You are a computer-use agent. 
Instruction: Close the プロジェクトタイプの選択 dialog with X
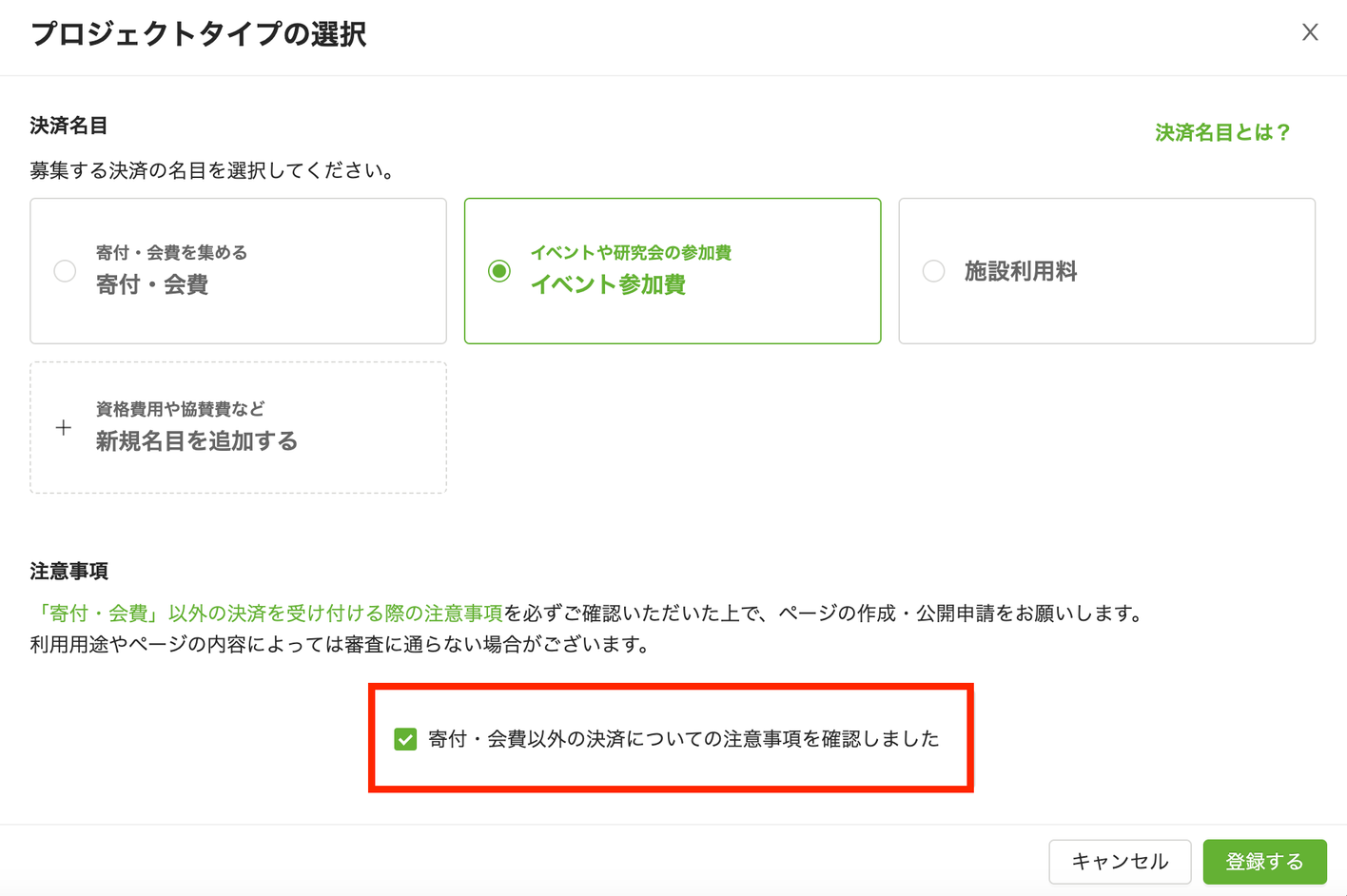(x=1310, y=32)
